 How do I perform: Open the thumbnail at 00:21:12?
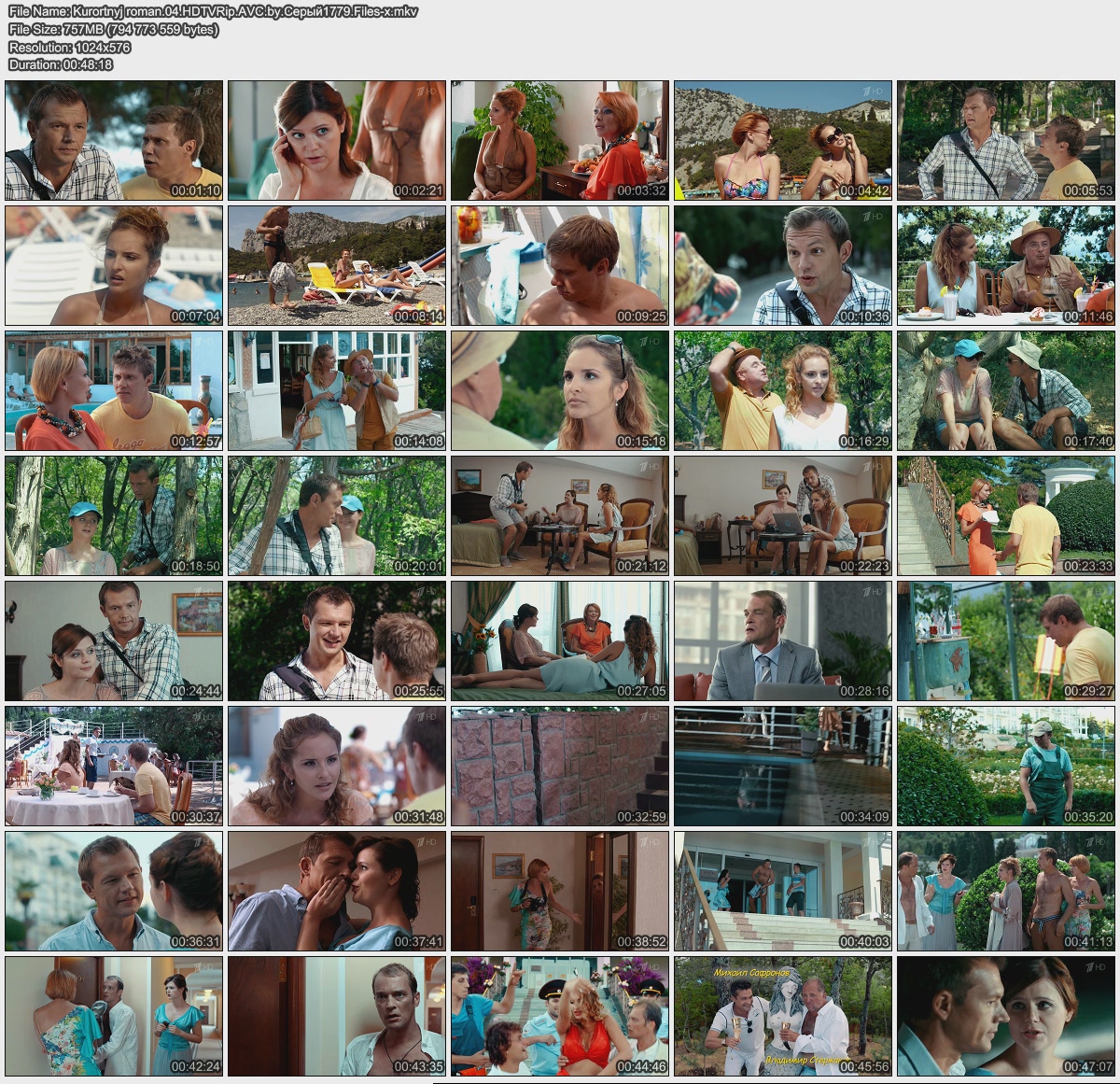click(x=560, y=515)
